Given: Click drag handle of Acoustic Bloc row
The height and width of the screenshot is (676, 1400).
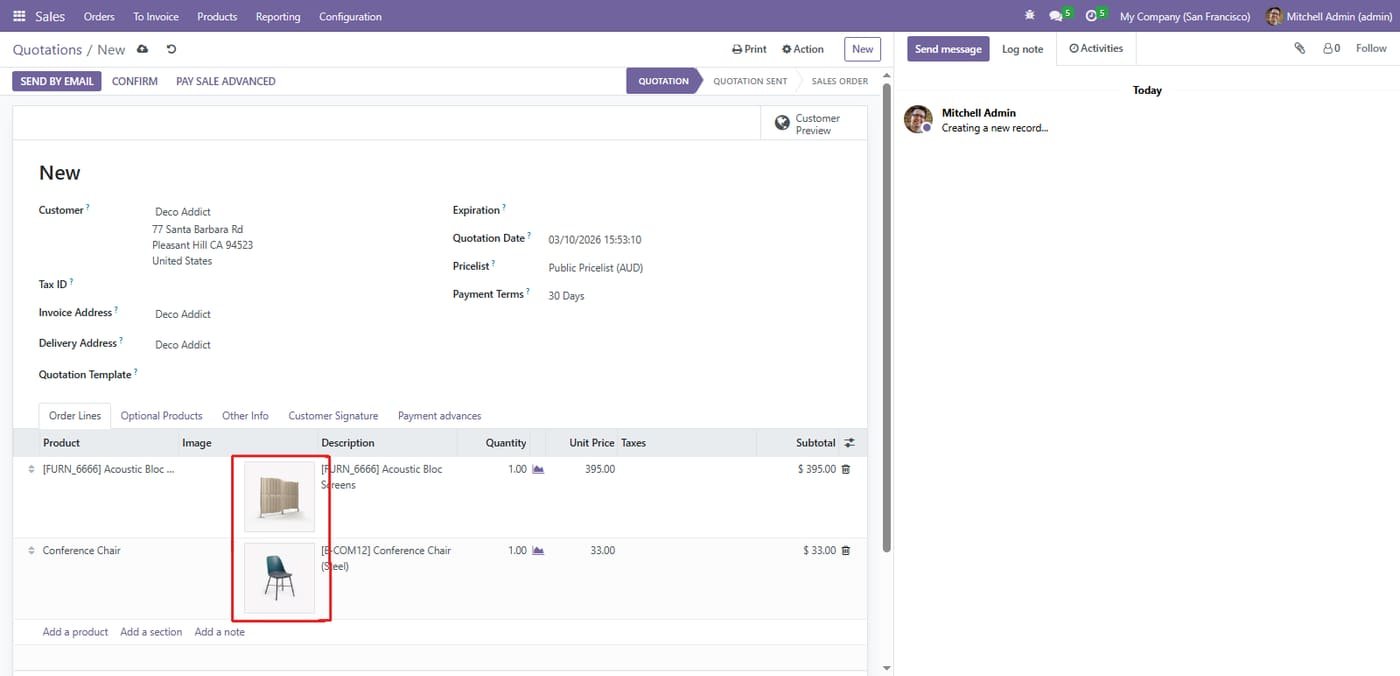Looking at the screenshot, I should (x=31, y=469).
